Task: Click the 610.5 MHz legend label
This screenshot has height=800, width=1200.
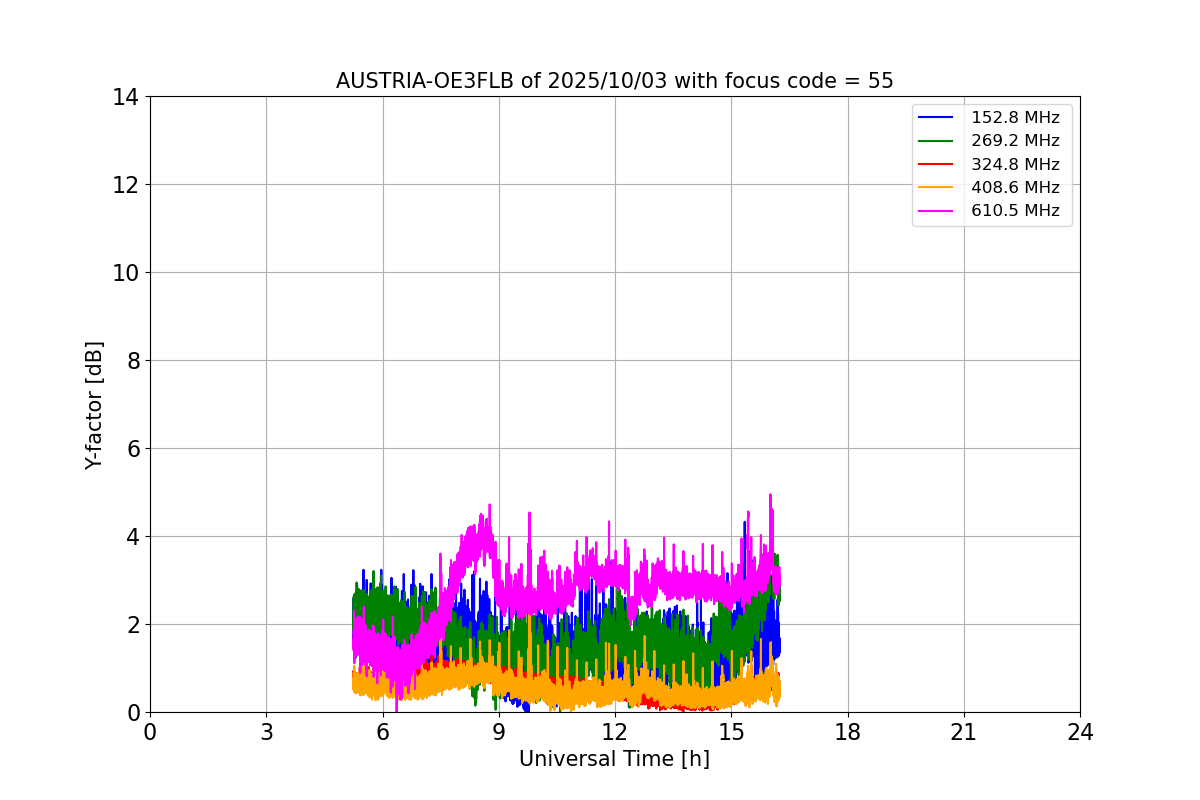Action: coord(1015,211)
